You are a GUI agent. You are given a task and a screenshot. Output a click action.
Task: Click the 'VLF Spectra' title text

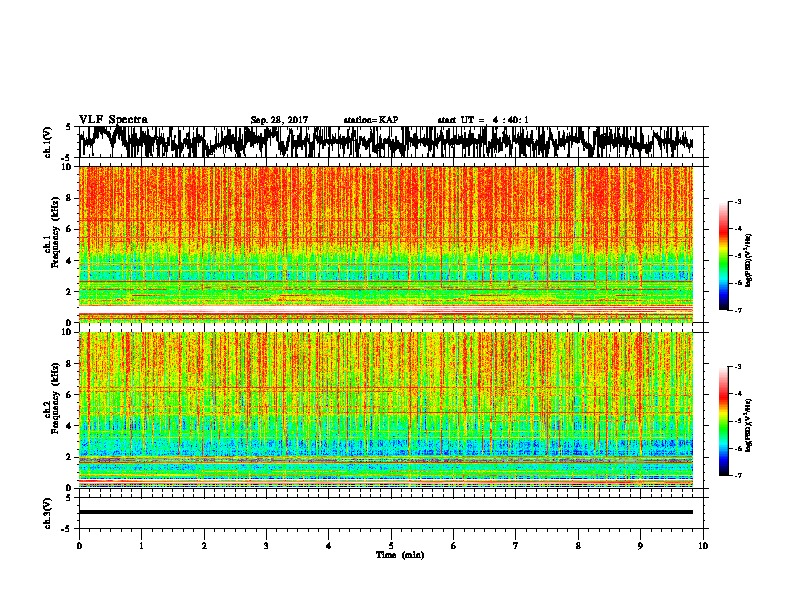[113, 120]
